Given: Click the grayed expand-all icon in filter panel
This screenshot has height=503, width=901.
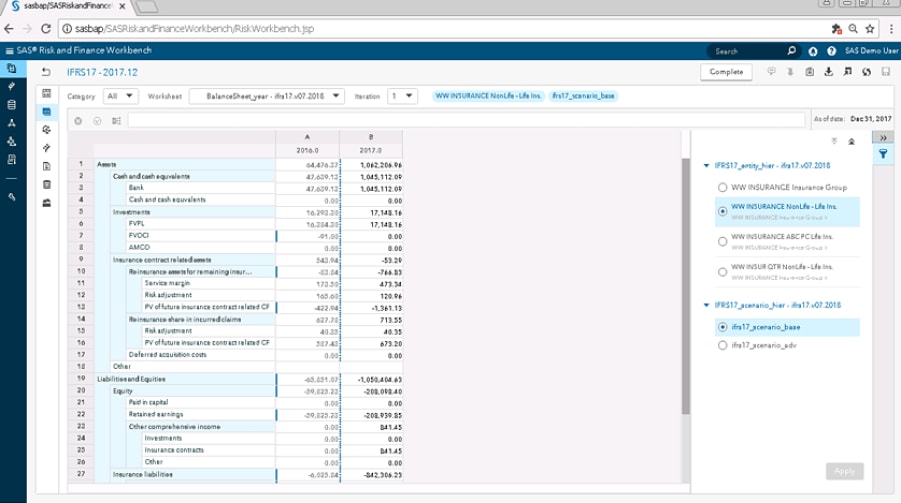Looking at the screenshot, I should 834,141.
